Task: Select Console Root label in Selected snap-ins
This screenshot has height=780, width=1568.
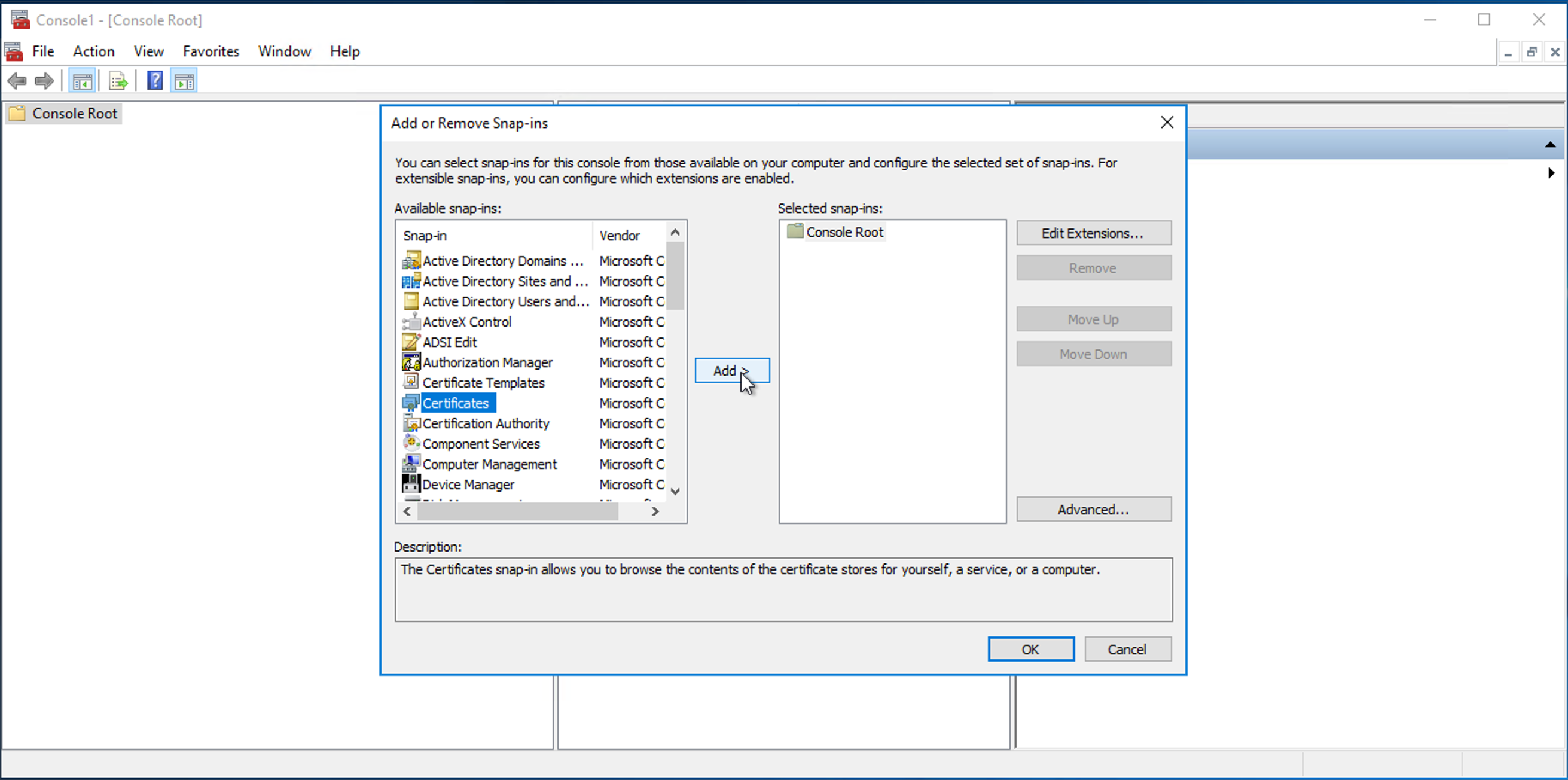Action: pyautogui.click(x=845, y=232)
